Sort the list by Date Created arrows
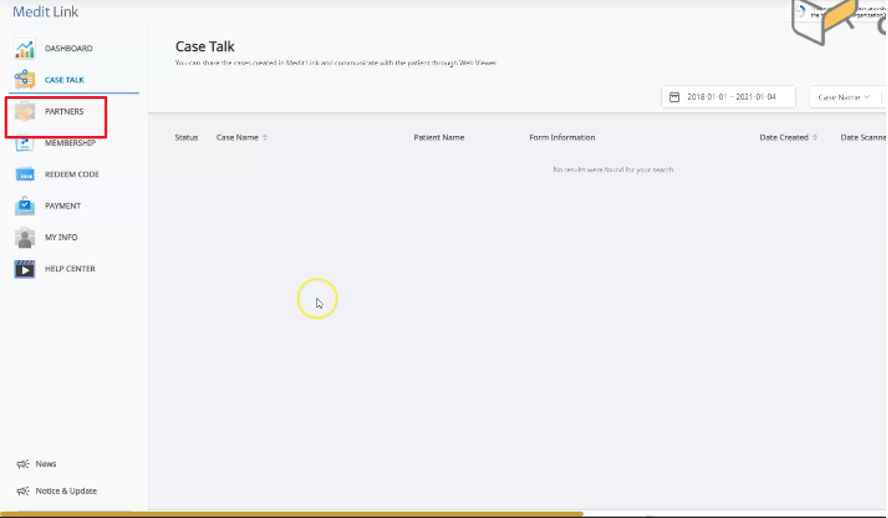This screenshot has height=518, width=888. (x=815, y=137)
